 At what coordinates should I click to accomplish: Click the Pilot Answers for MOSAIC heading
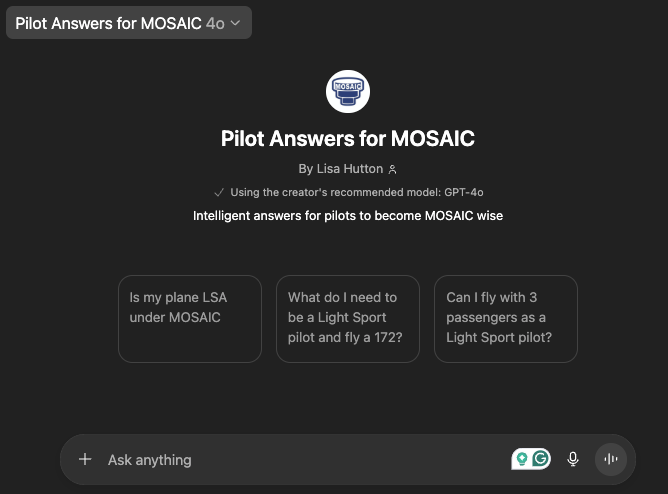click(348, 138)
